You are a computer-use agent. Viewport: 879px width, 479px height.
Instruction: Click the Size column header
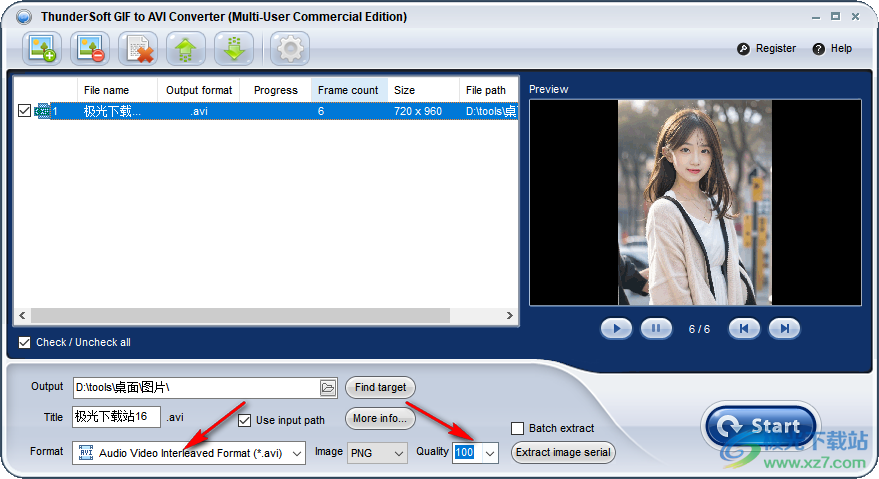click(423, 90)
